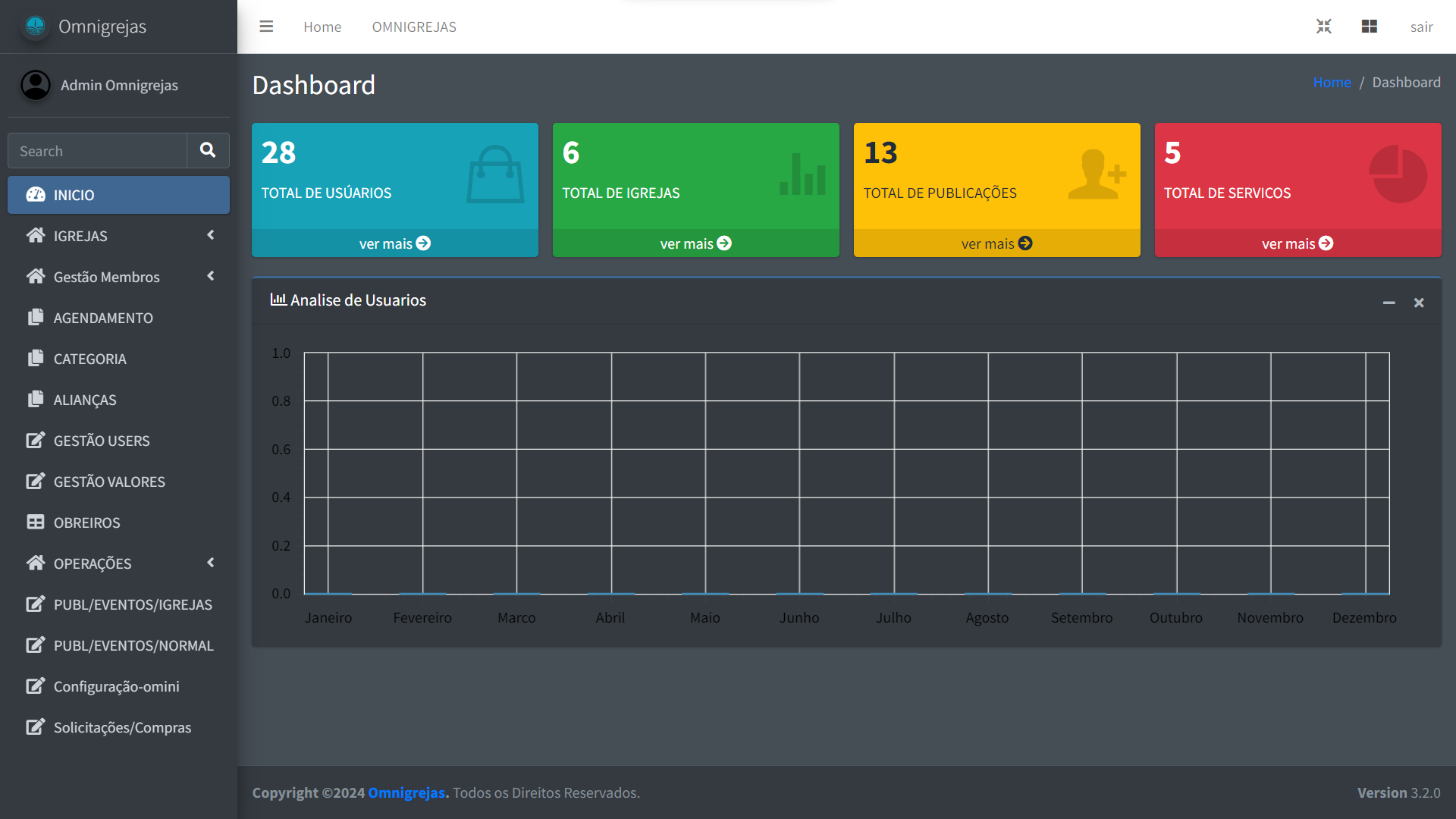1456x819 pixels.
Task: Click the Admin Omnigrejas username
Action: tap(119, 85)
